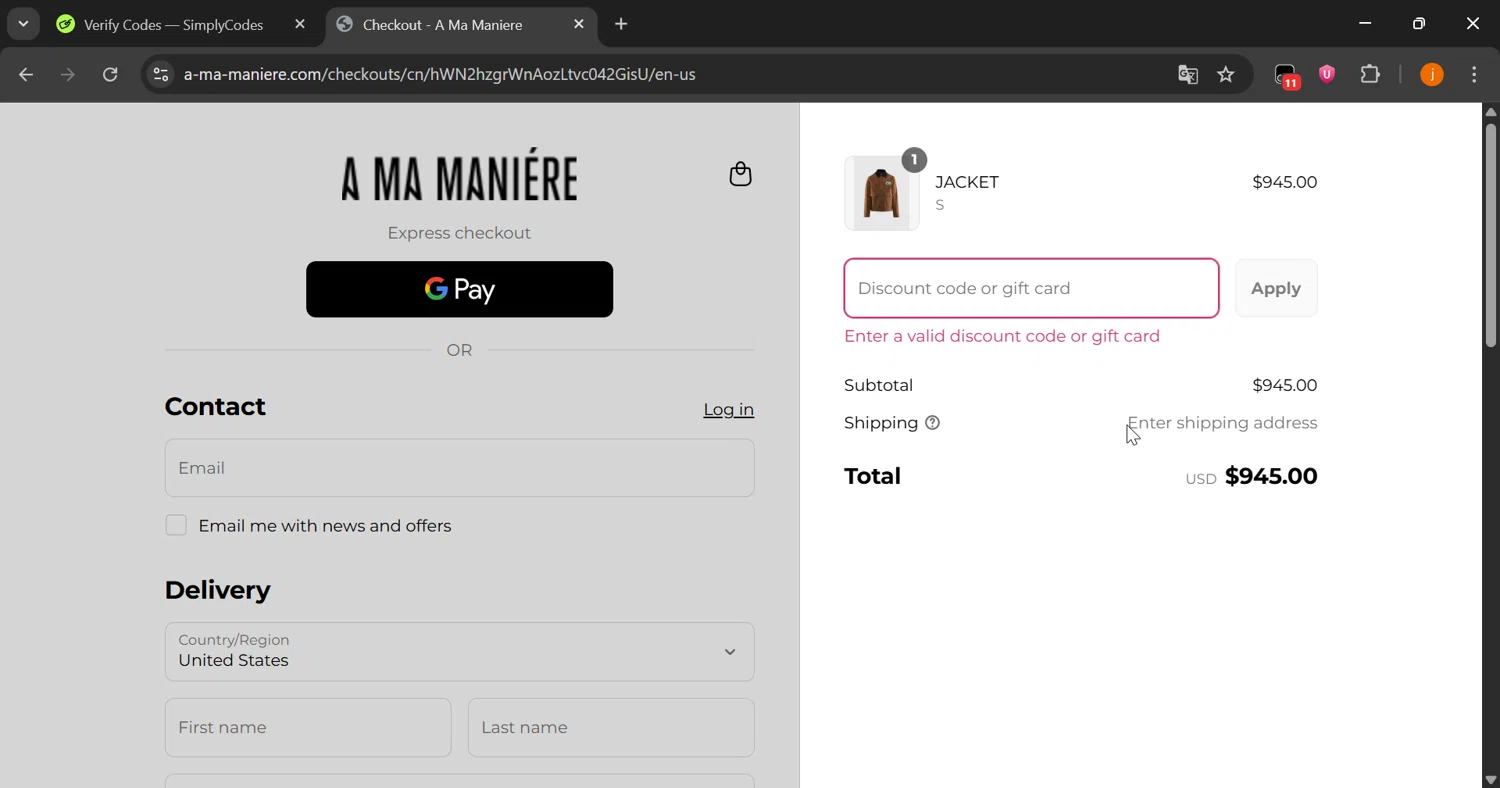Click the vertical page scrollbar thumb

click(1490, 235)
